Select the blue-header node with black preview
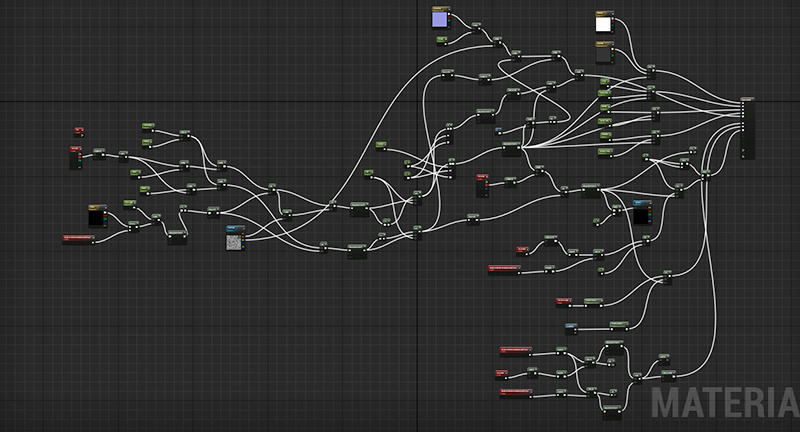The image size is (800, 432). (x=642, y=212)
